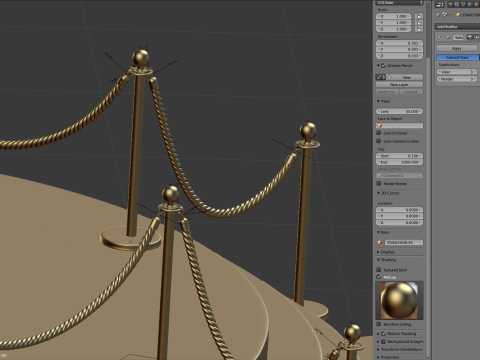Image resolution: width=480 pixels, height=360 pixels.
Task: Click the pin icon in Properties panel
Action: click(438, 15)
